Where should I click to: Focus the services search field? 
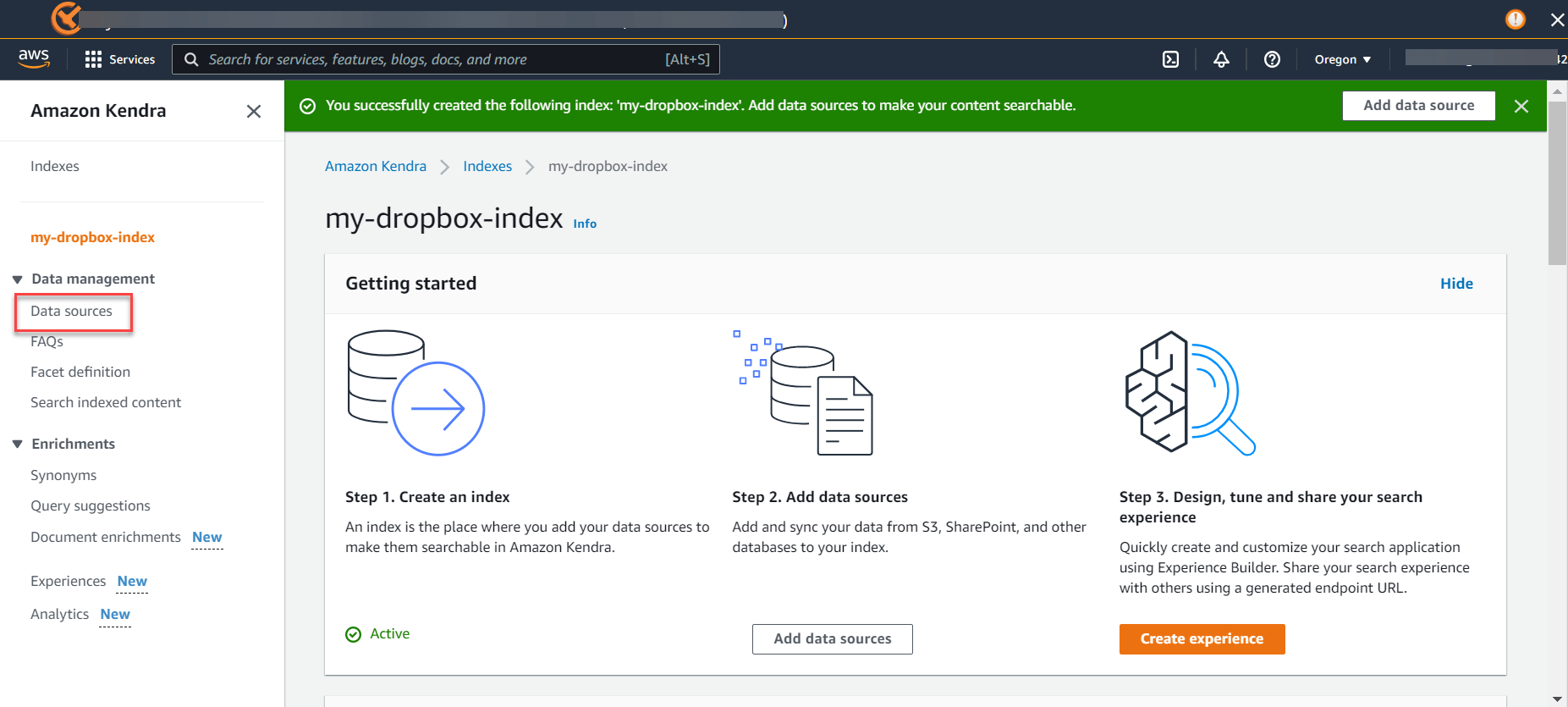446,59
